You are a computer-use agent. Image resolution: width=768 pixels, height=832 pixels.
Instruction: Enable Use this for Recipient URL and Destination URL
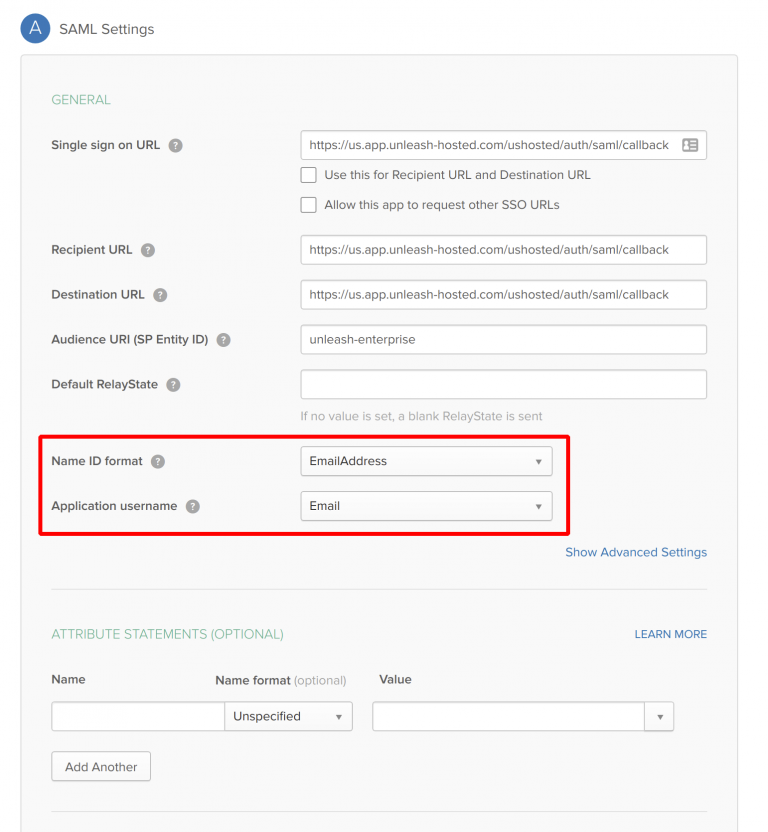[x=309, y=175]
